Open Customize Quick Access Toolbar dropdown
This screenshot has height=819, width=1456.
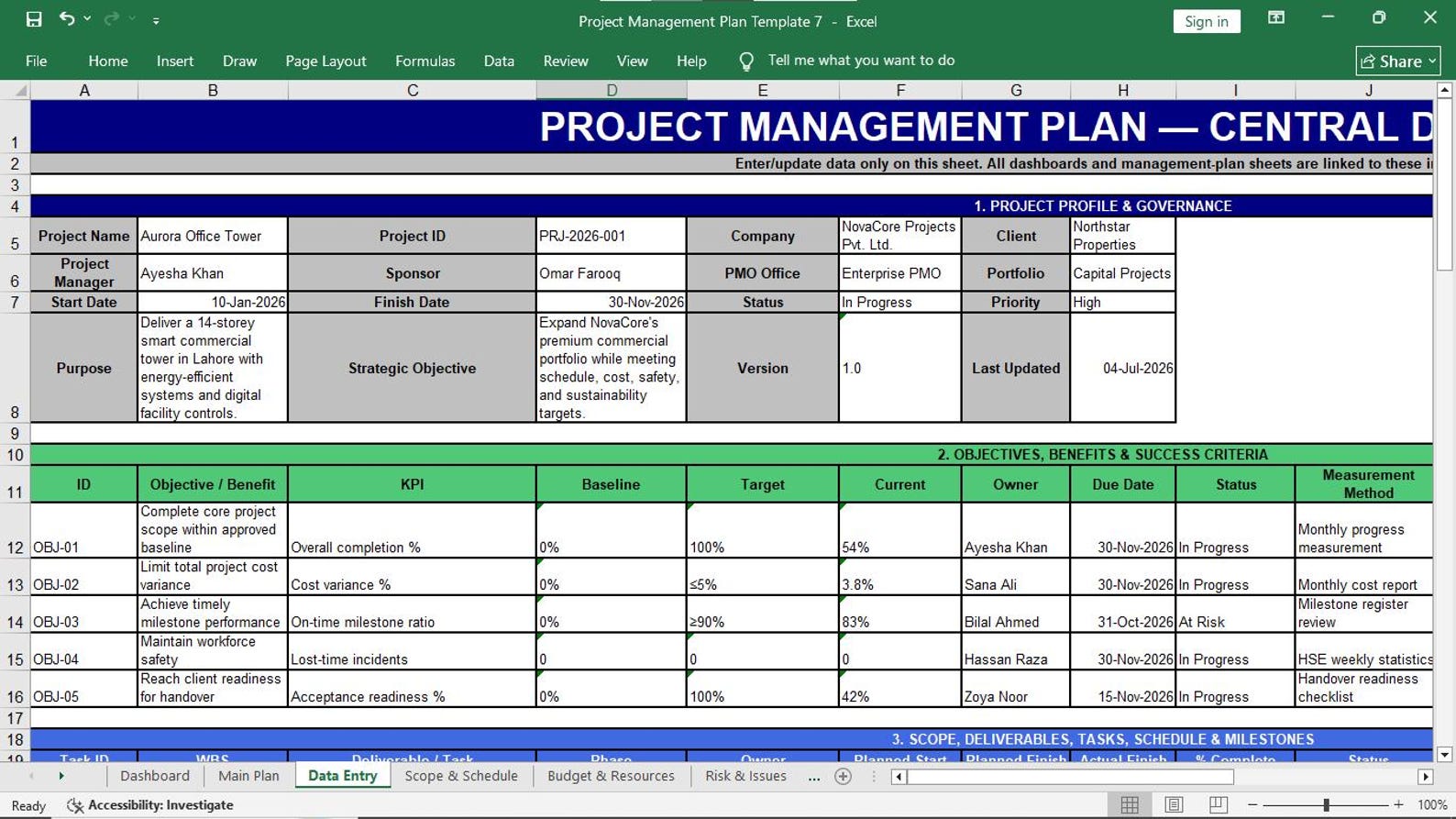(x=156, y=20)
